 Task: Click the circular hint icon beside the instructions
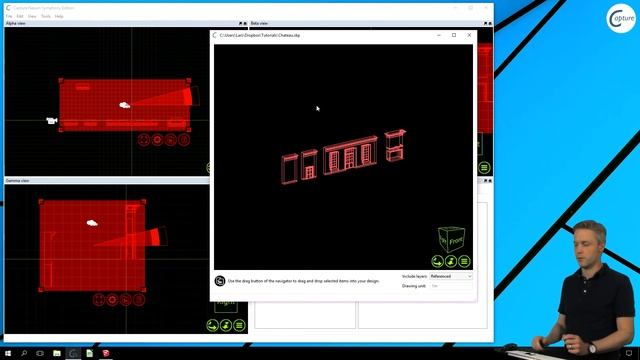[x=220, y=281]
